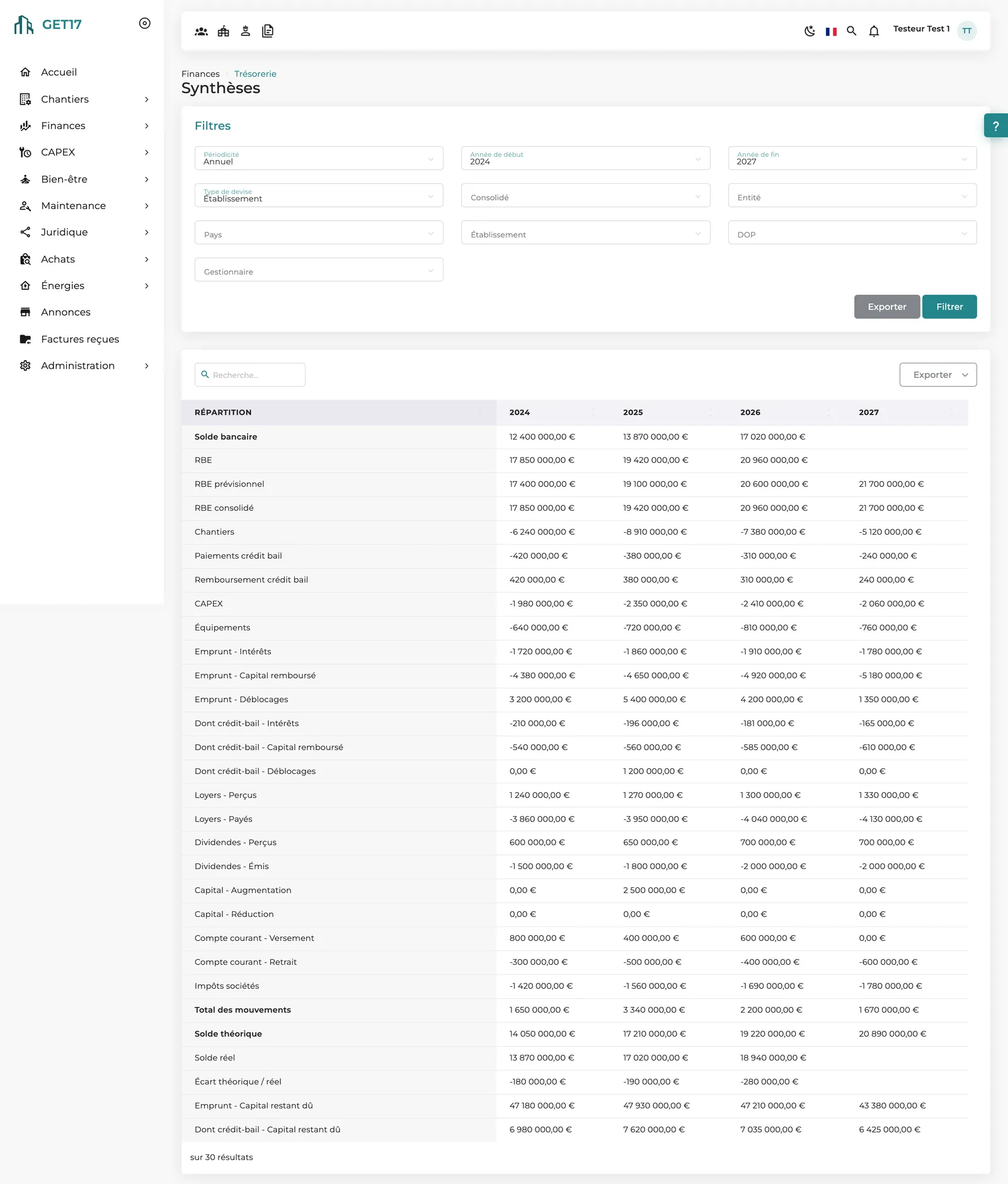Toggle dark mode moon icon
Viewport: 1008px width, 1184px height.
click(810, 31)
